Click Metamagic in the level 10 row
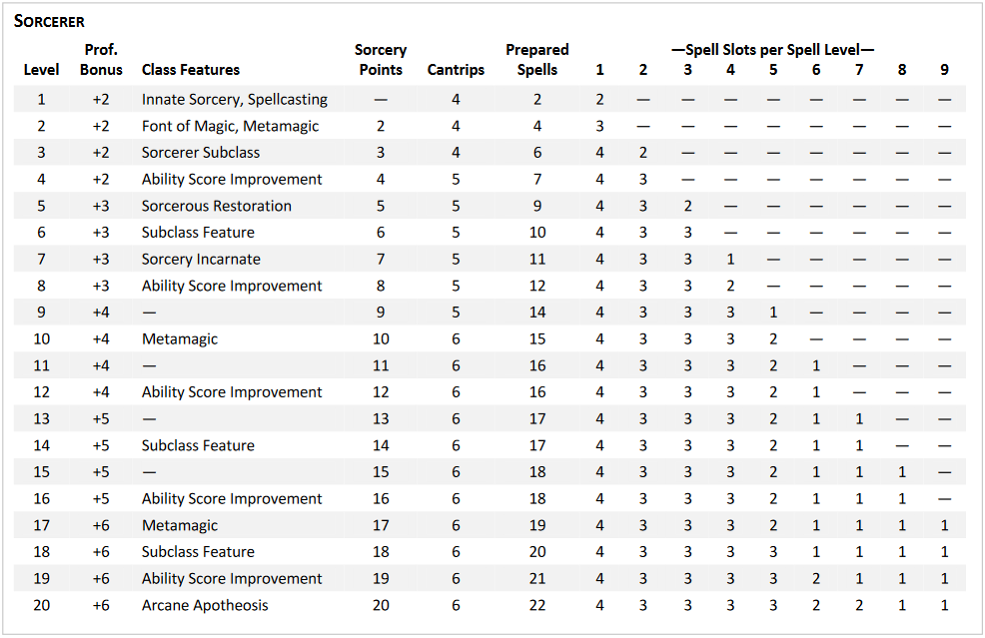This screenshot has width=985, height=638. tap(180, 339)
